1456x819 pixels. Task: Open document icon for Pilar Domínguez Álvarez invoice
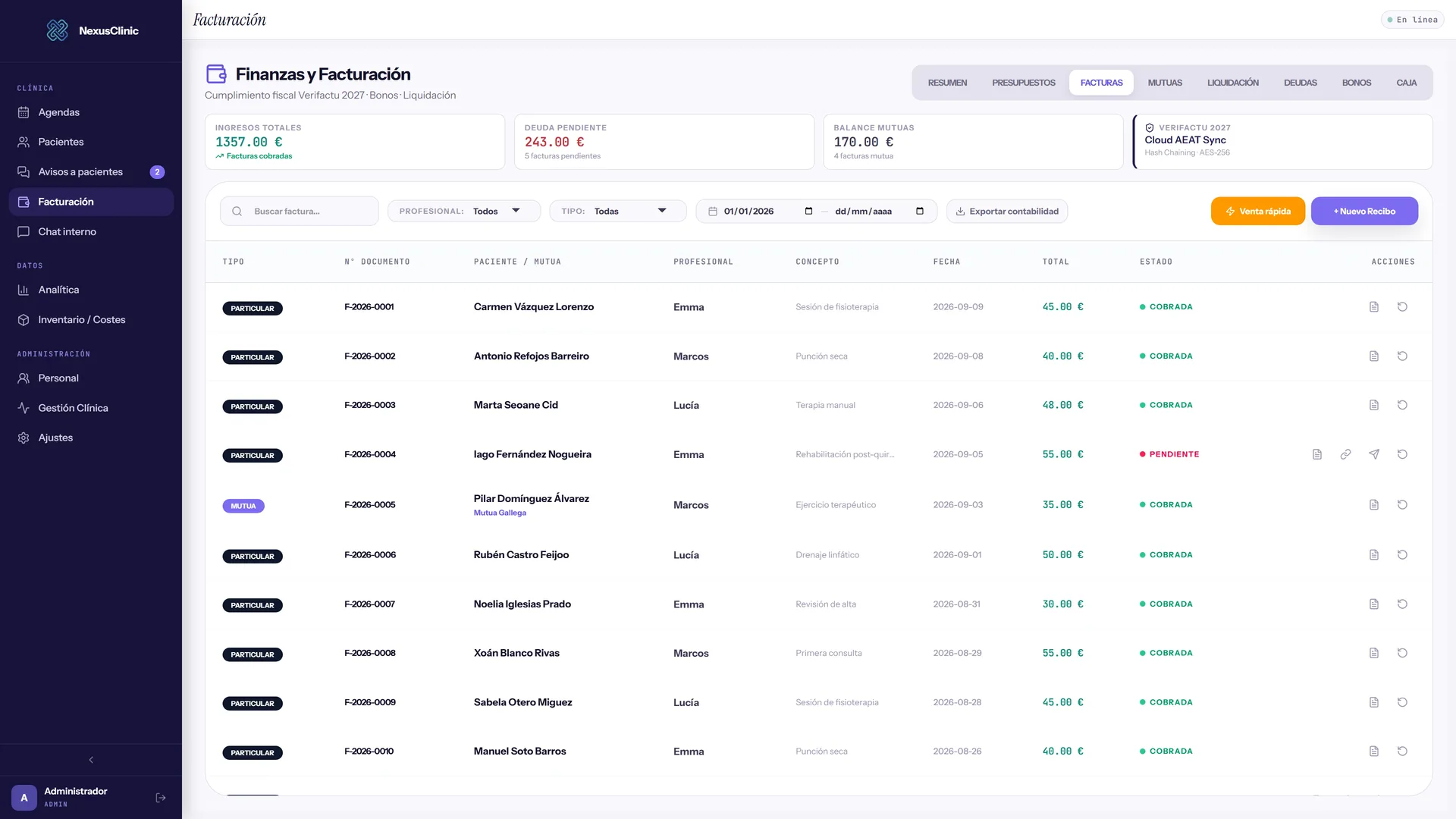coord(1373,505)
